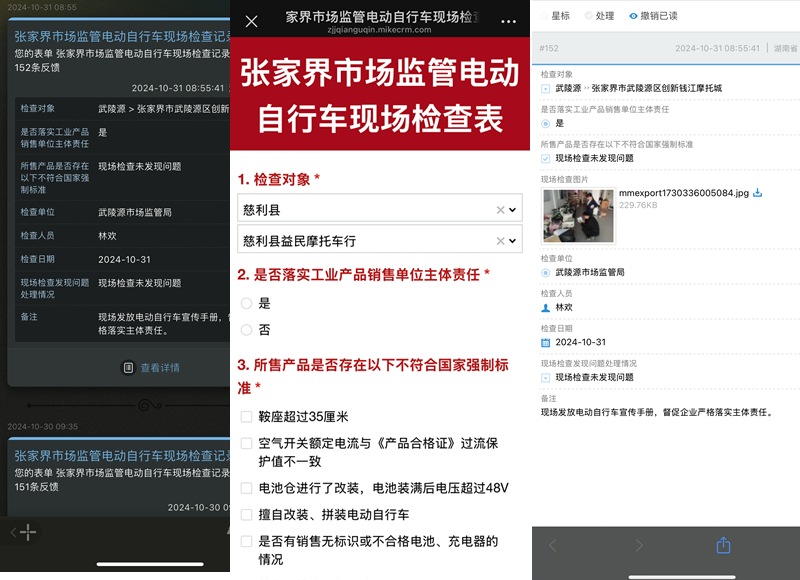Viewport: 800px width, 580px height.
Task: Open 查看详情 for the notification
Action: (151, 367)
